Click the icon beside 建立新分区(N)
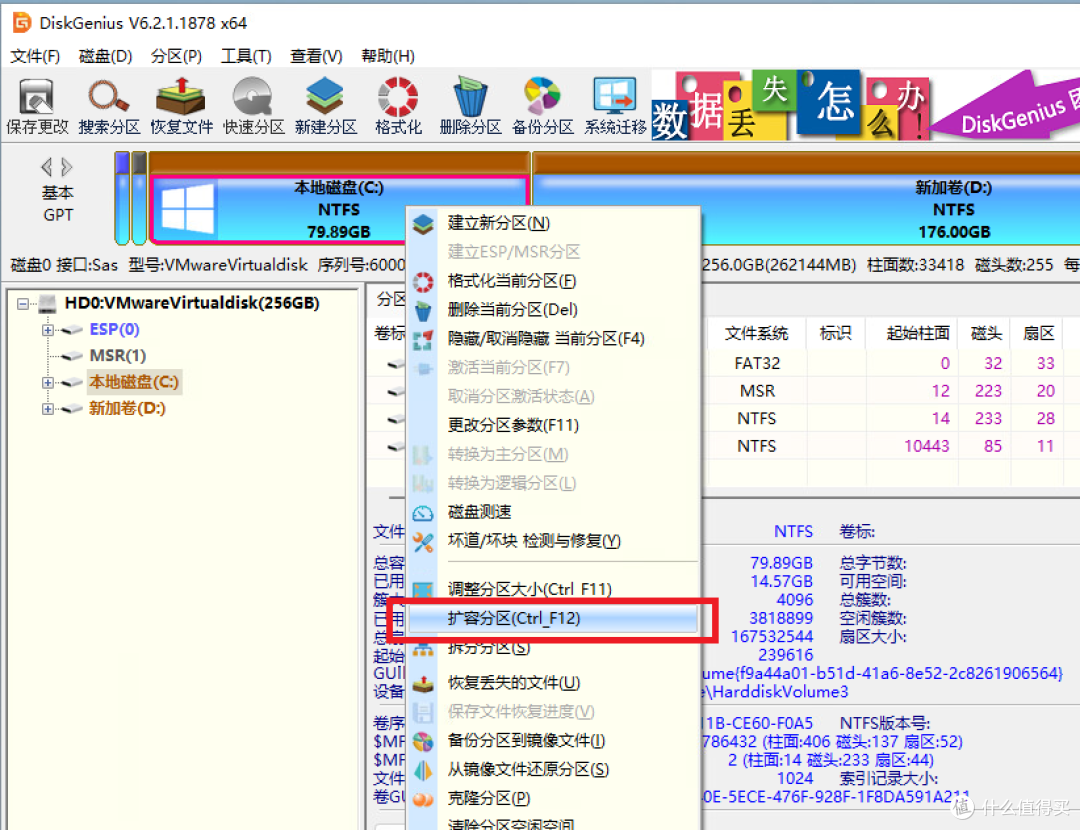 pyautogui.click(x=423, y=223)
